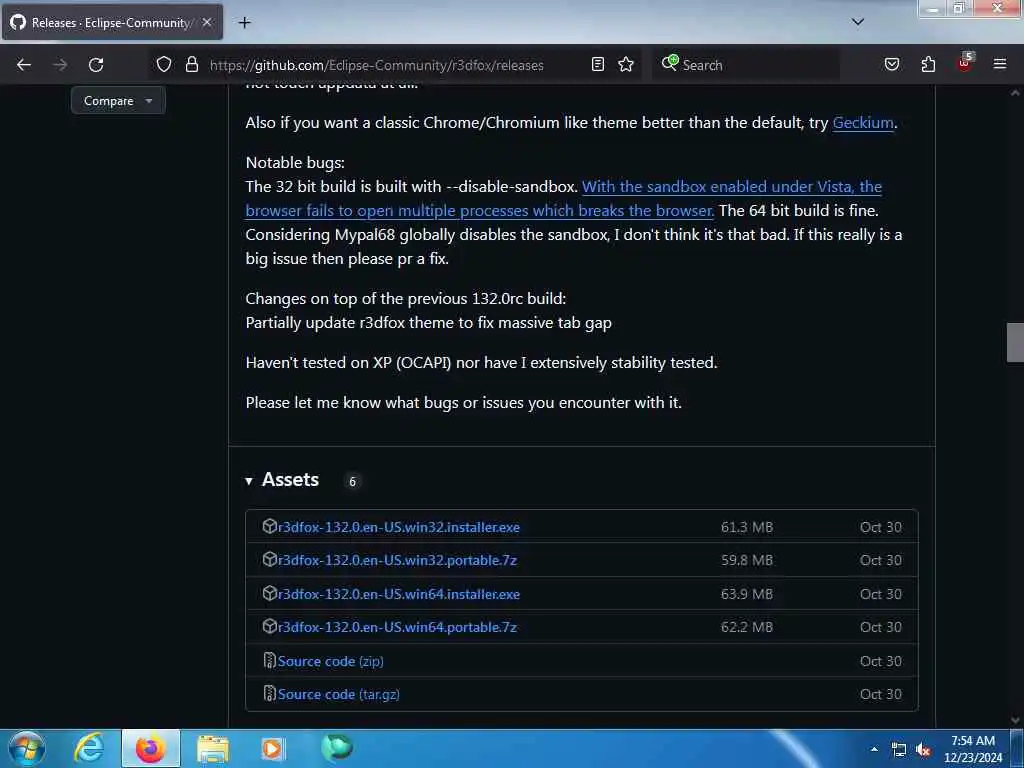
Task: Open the uBlock extension with badge 5
Action: [965, 63]
